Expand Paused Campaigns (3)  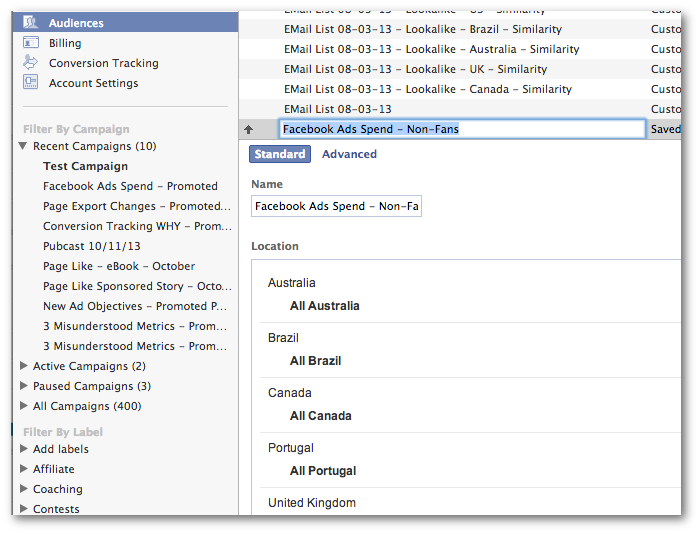(x=24, y=386)
